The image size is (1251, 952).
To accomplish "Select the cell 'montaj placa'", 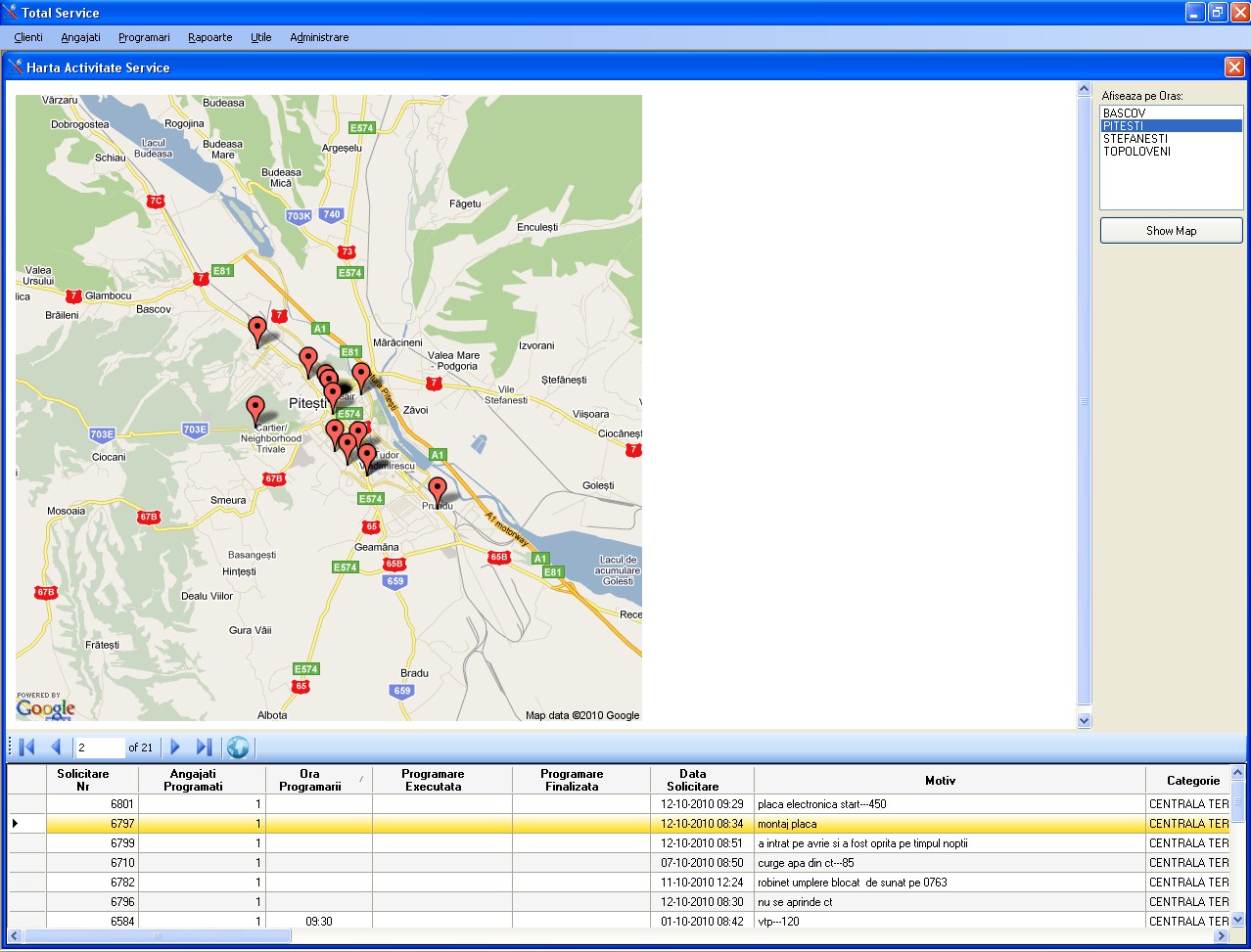I will click(x=950, y=824).
